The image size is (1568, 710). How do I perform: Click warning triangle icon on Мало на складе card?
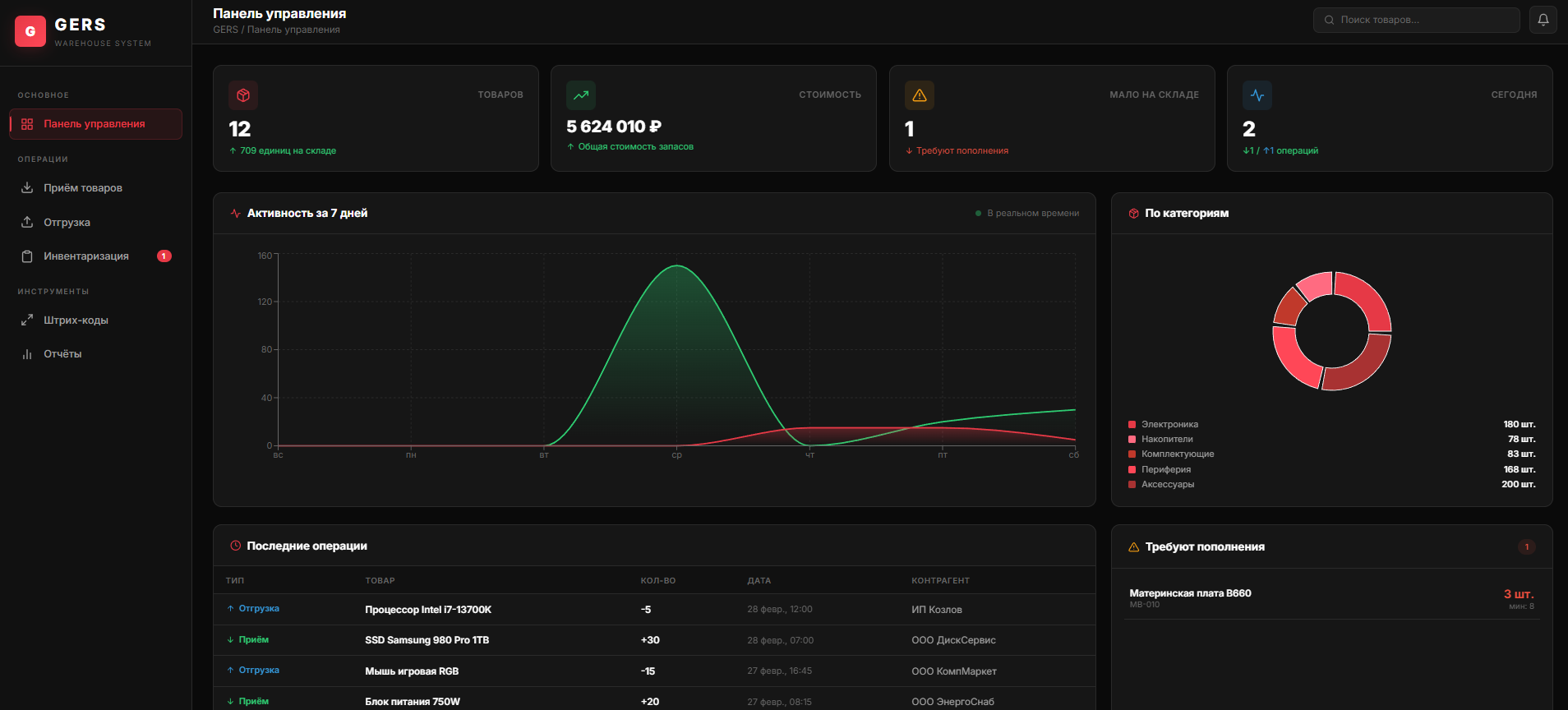[x=920, y=95]
